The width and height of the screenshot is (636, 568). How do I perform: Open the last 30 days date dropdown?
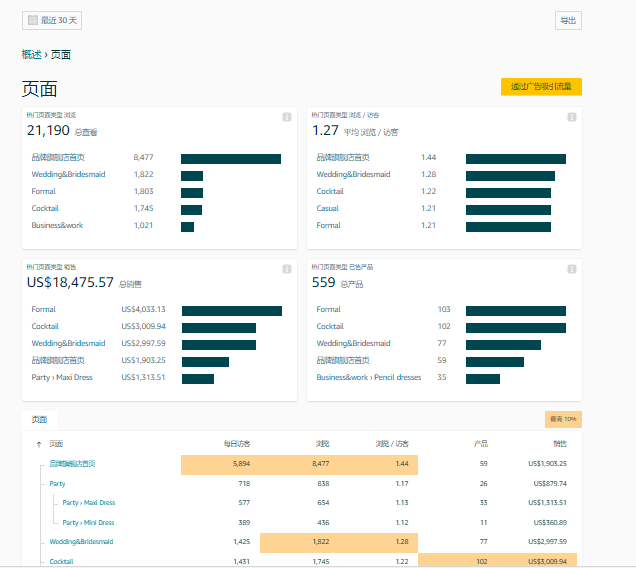coord(52,20)
